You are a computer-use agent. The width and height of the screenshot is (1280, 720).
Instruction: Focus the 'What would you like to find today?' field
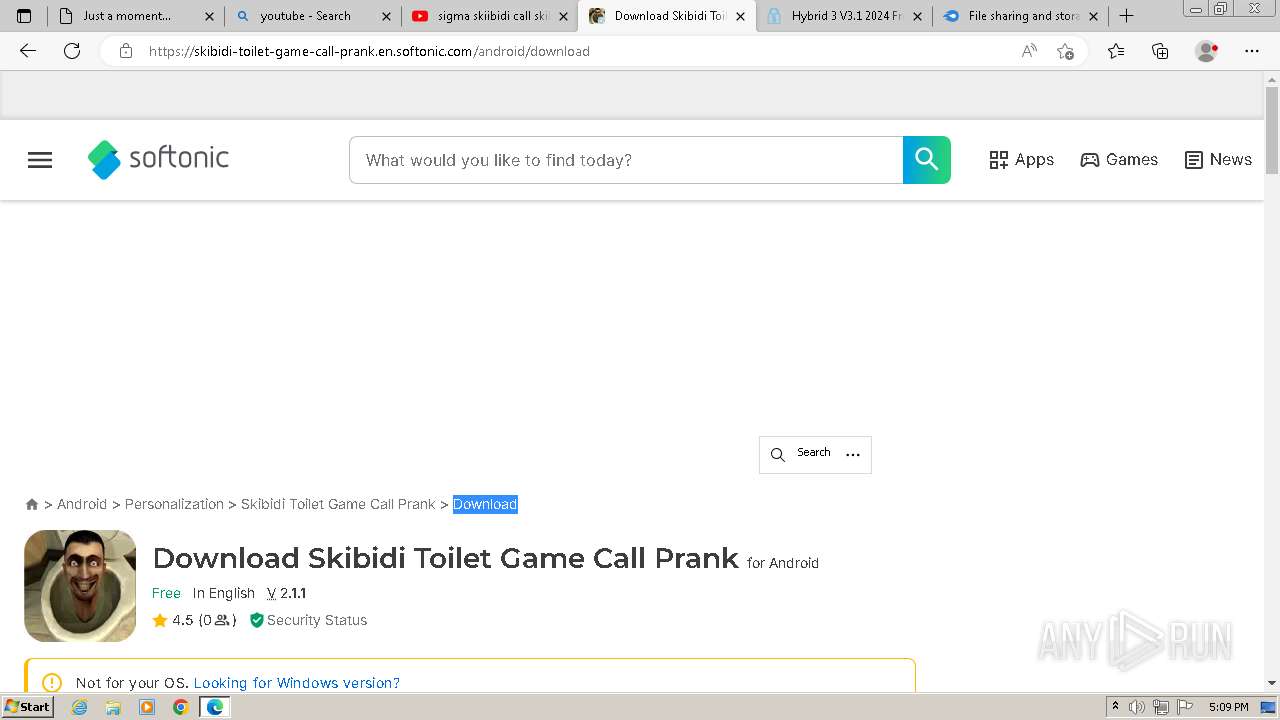pyautogui.click(x=626, y=160)
